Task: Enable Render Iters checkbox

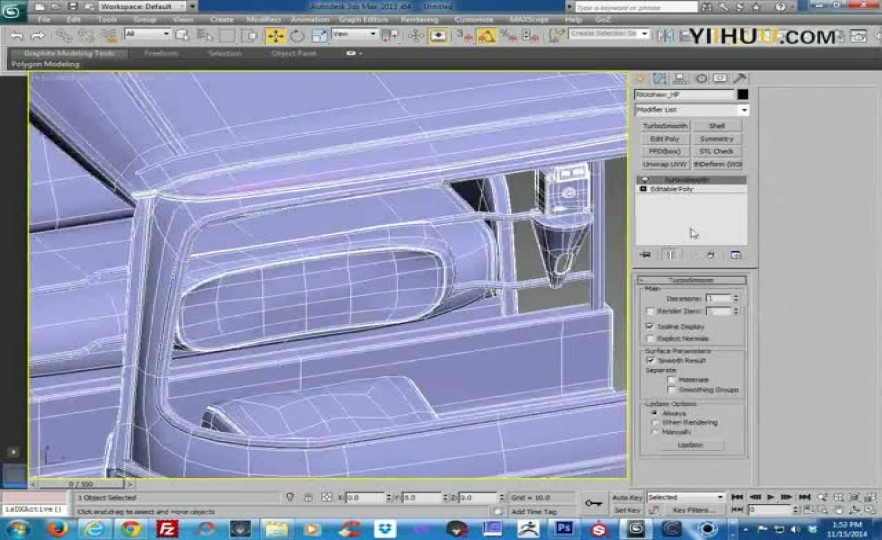Action: (x=651, y=311)
